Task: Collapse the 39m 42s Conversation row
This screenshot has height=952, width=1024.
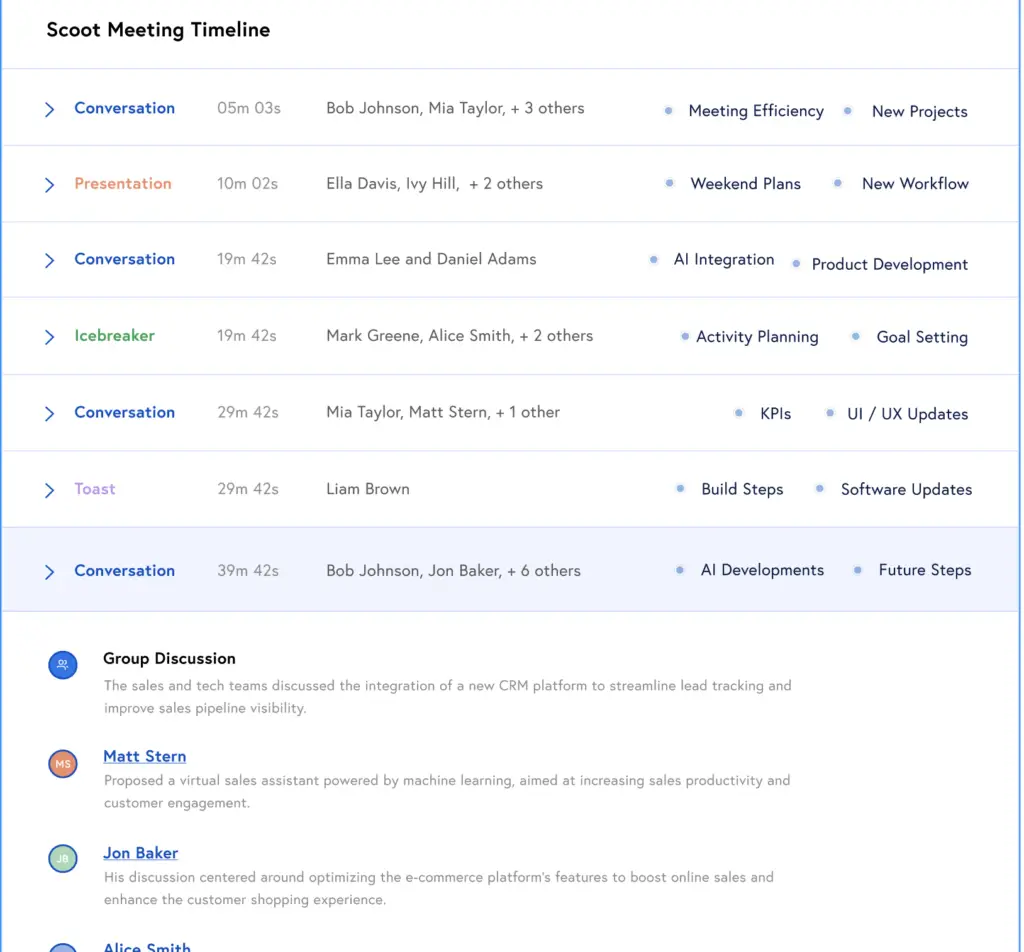Action: 49,572
